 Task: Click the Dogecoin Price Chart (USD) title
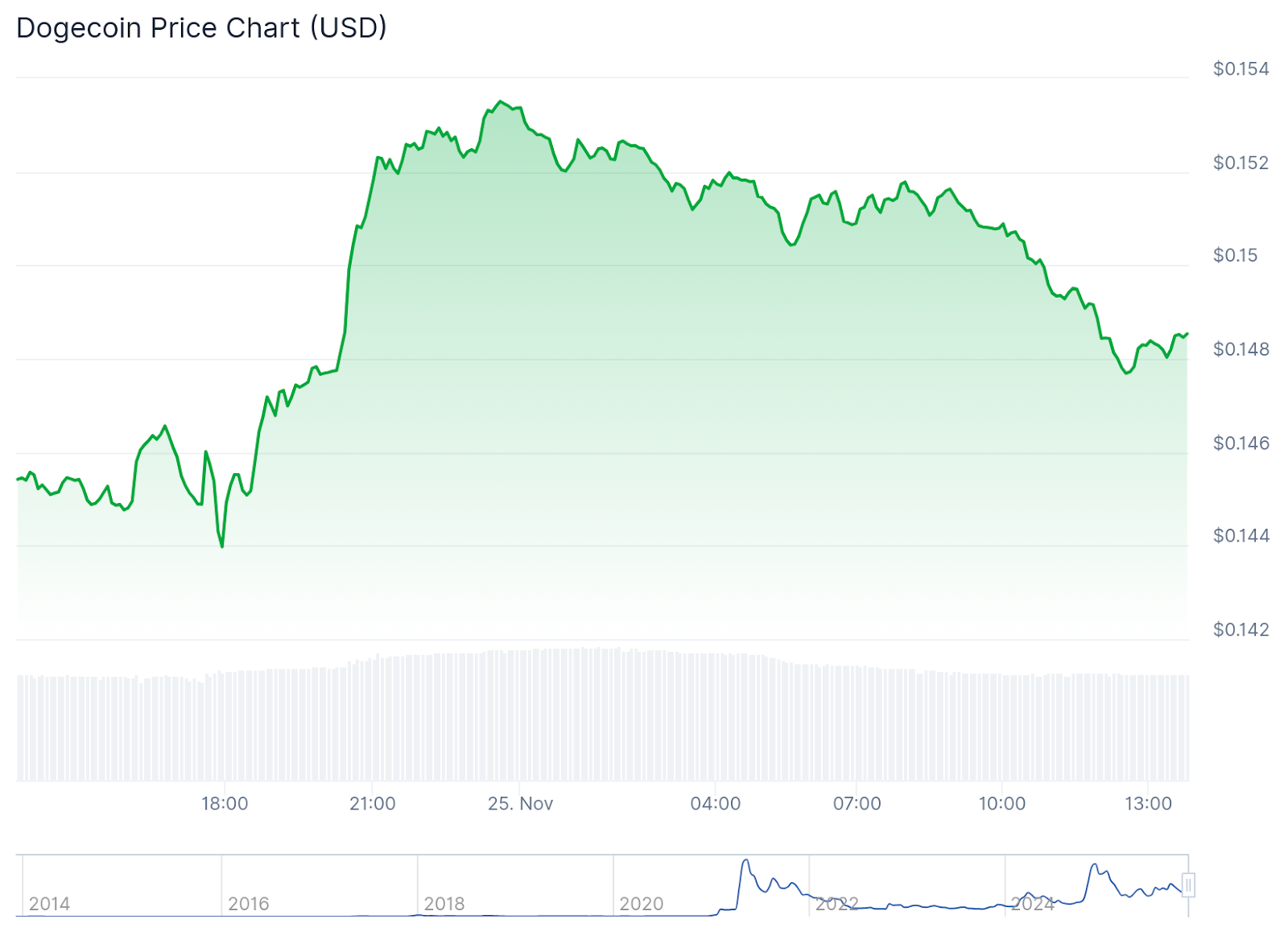tap(201, 28)
